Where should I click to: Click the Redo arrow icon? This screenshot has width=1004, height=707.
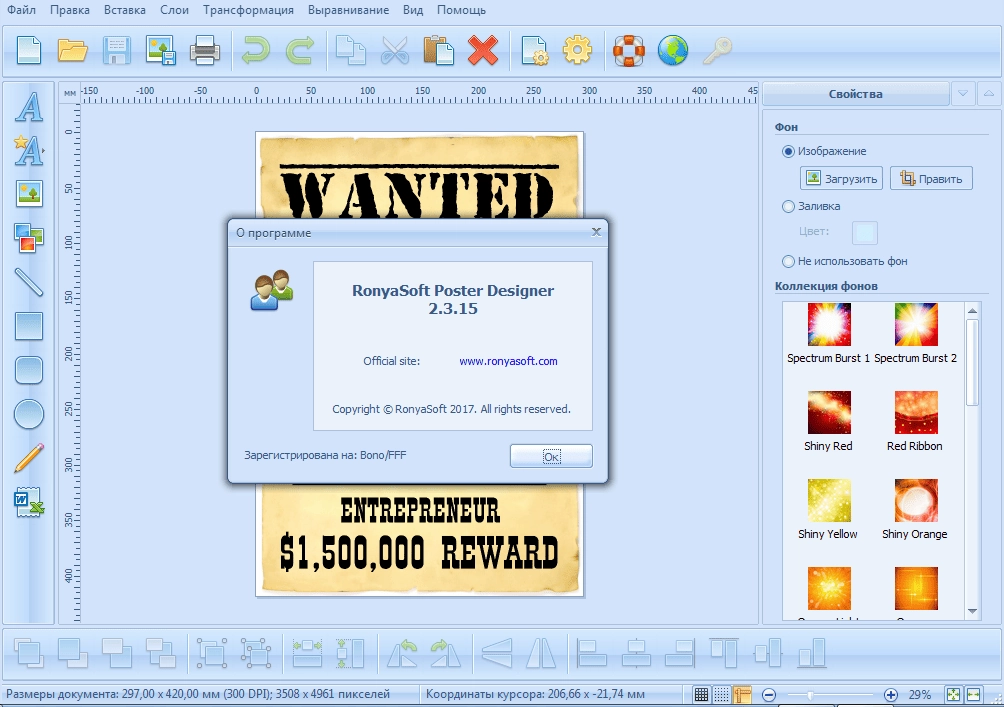(300, 51)
